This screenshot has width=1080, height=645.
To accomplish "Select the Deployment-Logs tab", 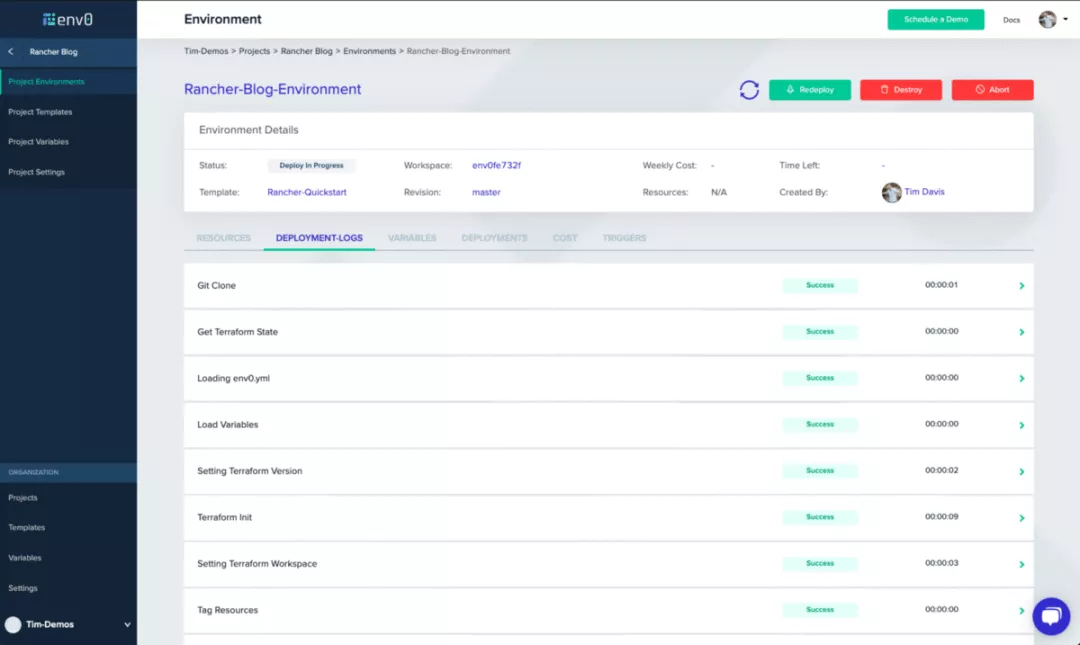I will pyautogui.click(x=319, y=238).
